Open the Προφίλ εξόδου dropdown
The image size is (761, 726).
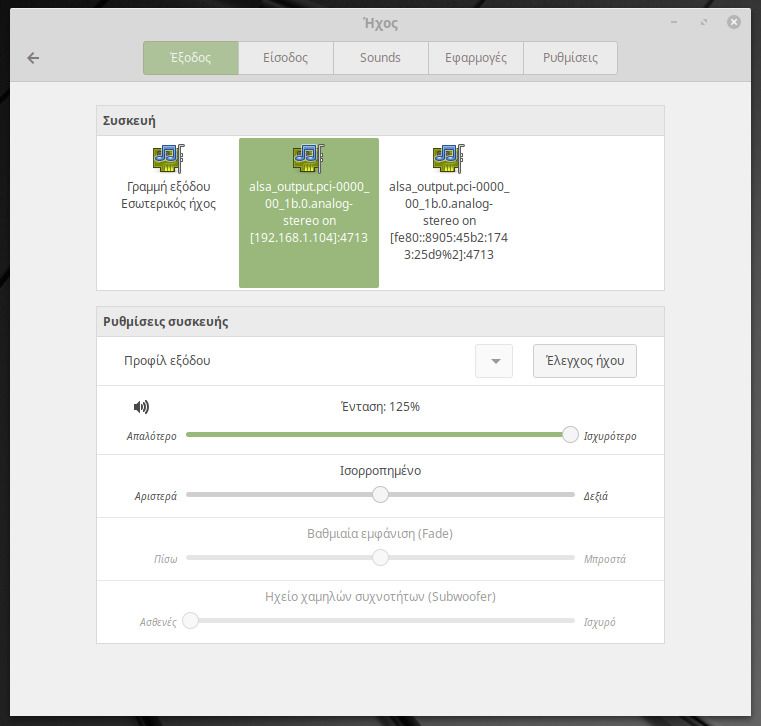[495, 361]
